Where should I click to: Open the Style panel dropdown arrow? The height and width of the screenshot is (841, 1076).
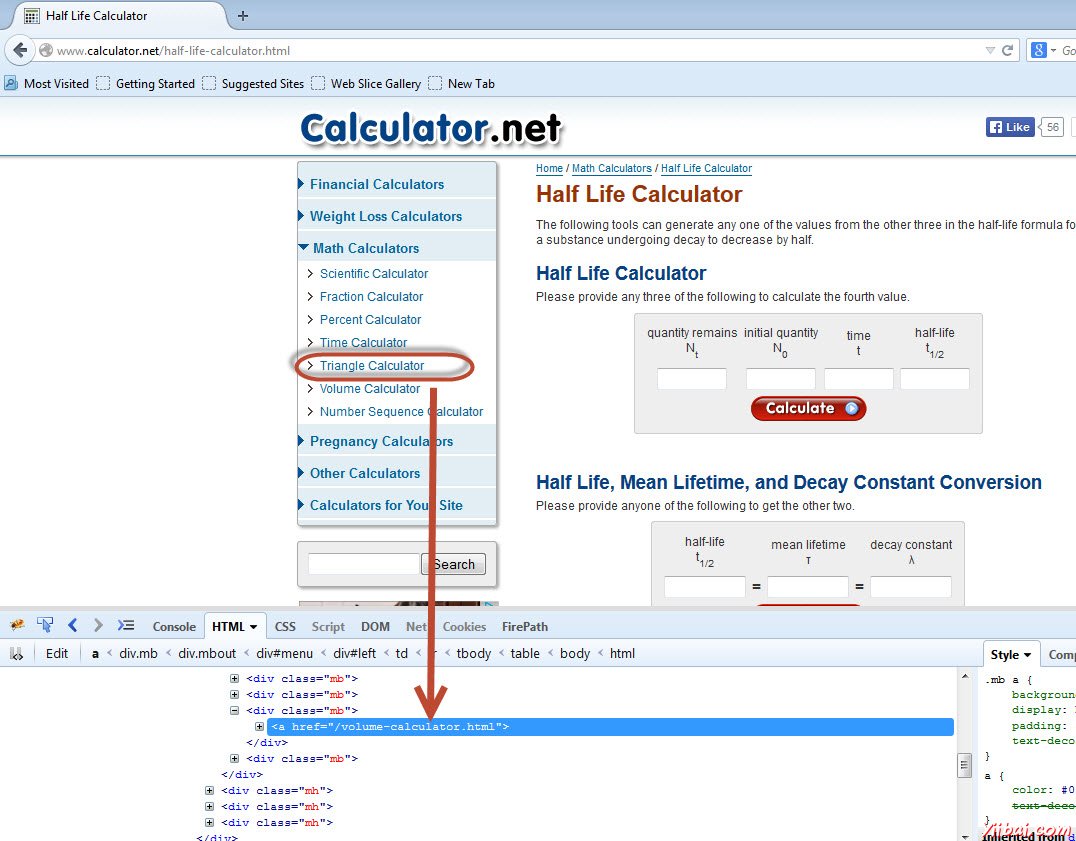(x=1027, y=654)
